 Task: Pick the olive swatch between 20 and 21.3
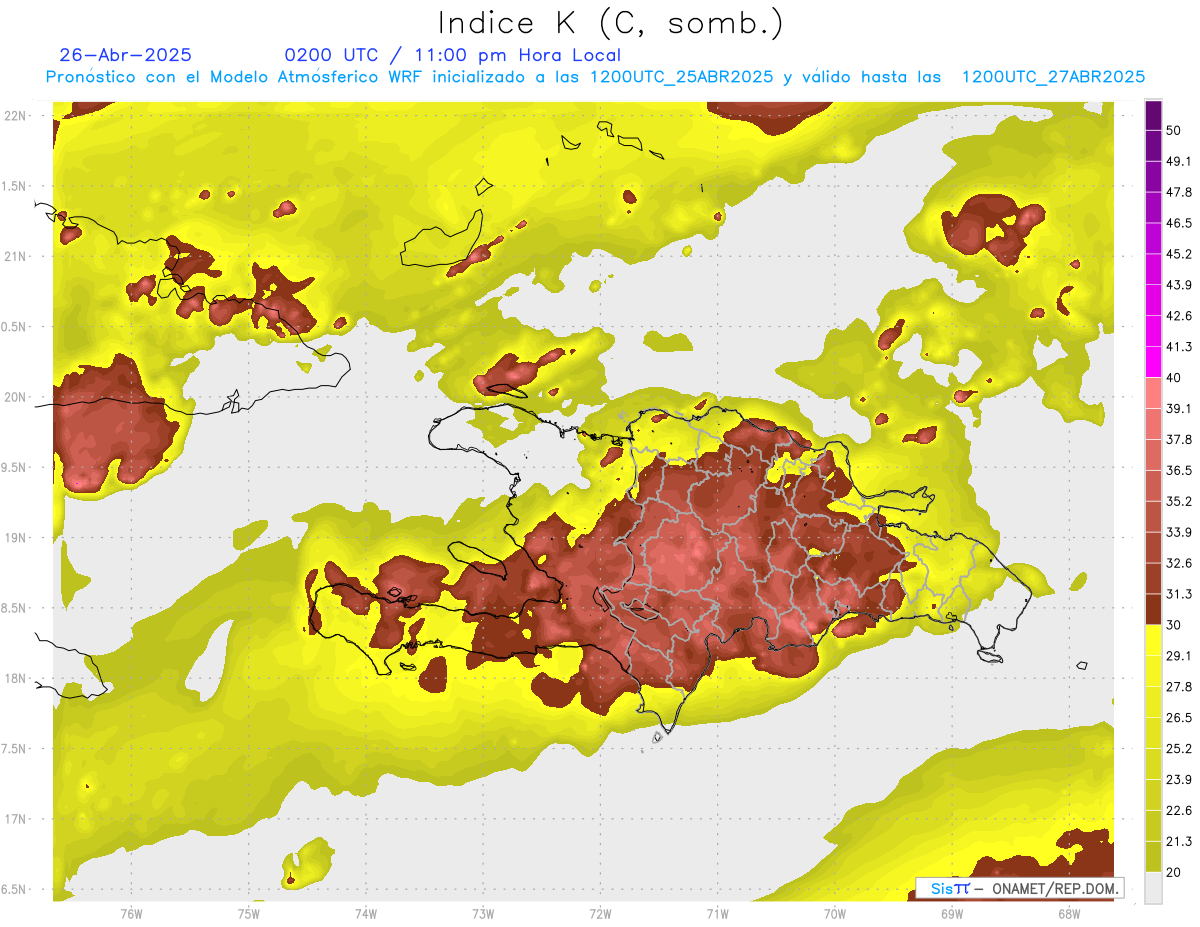(x=1153, y=857)
